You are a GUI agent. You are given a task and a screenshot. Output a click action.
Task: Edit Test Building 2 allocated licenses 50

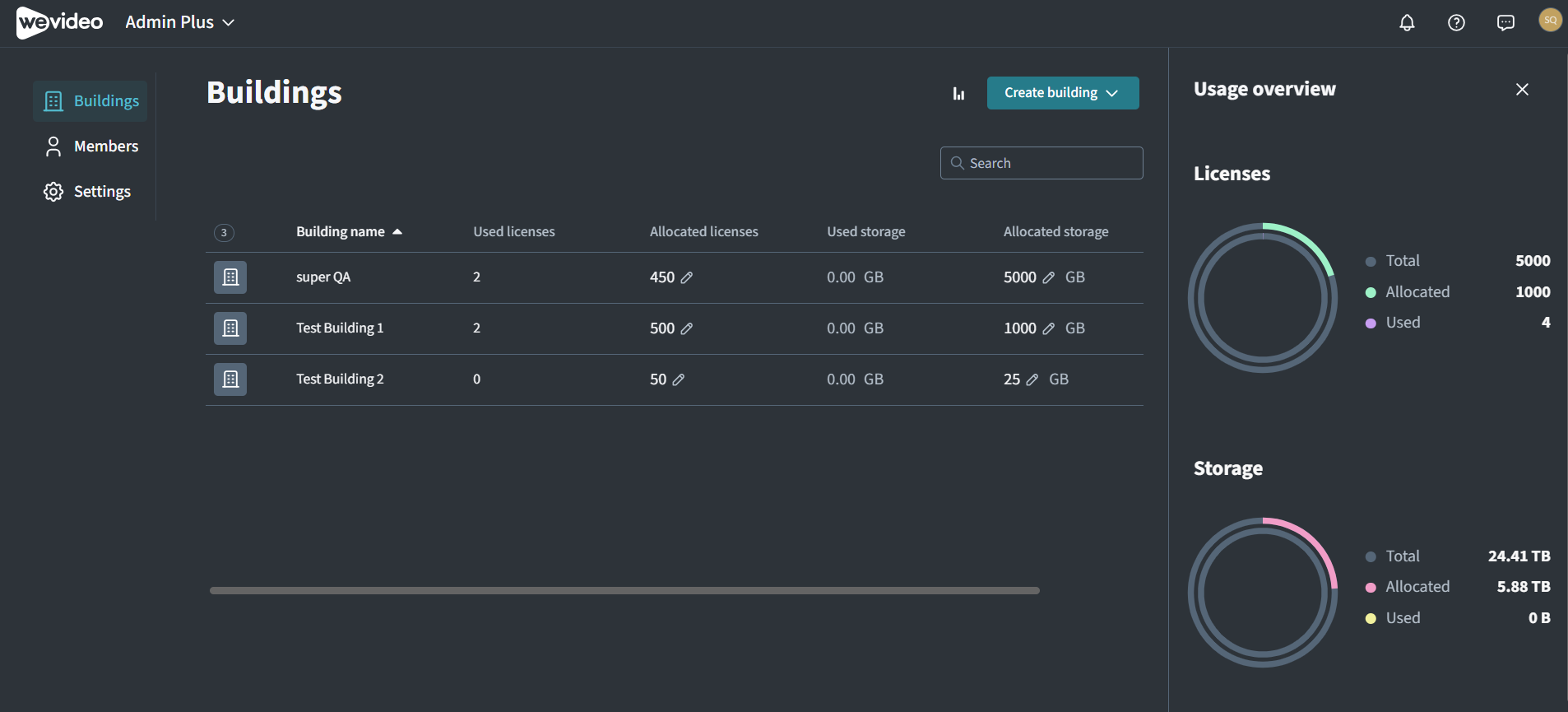click(x=679, y=379)
